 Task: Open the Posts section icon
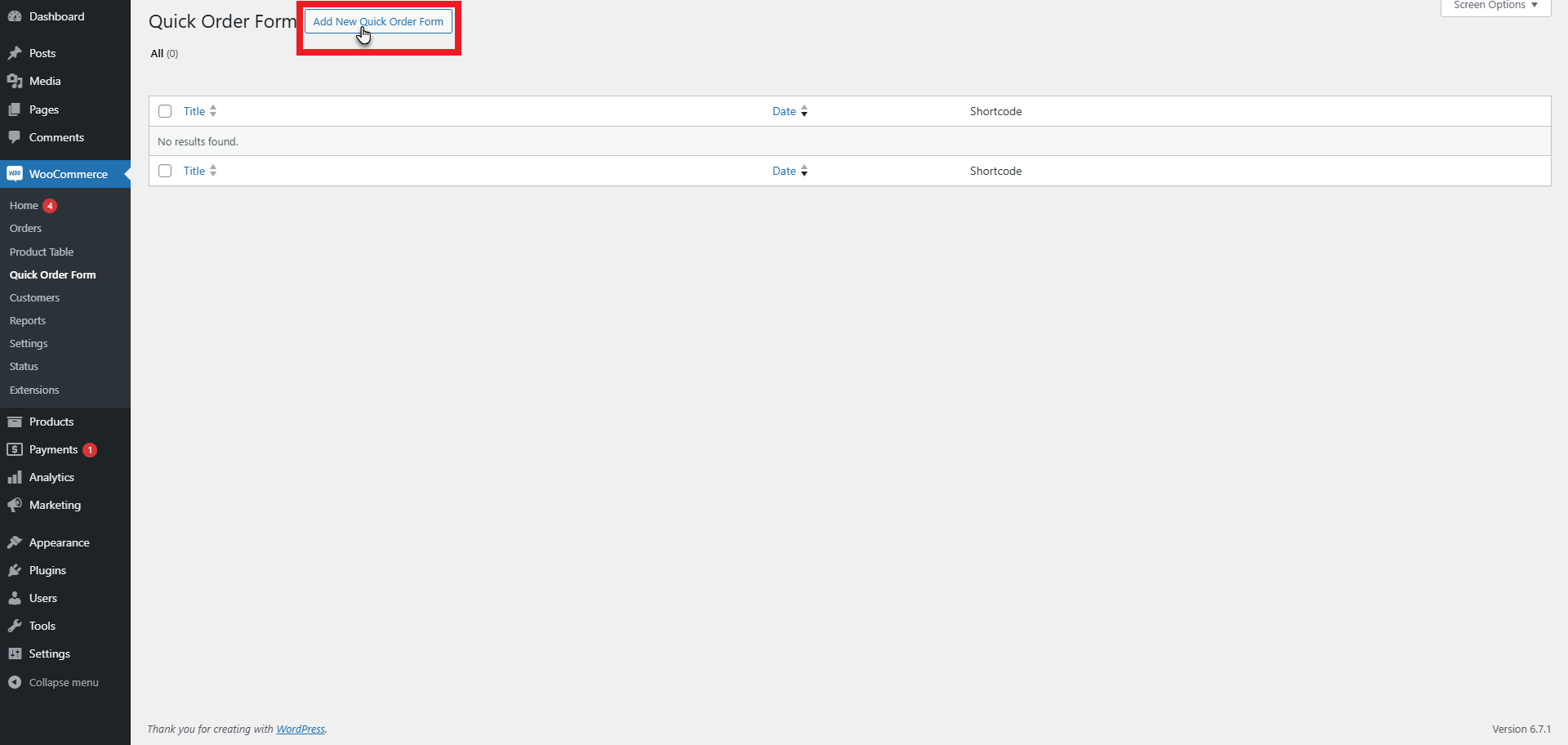(15, 52)
